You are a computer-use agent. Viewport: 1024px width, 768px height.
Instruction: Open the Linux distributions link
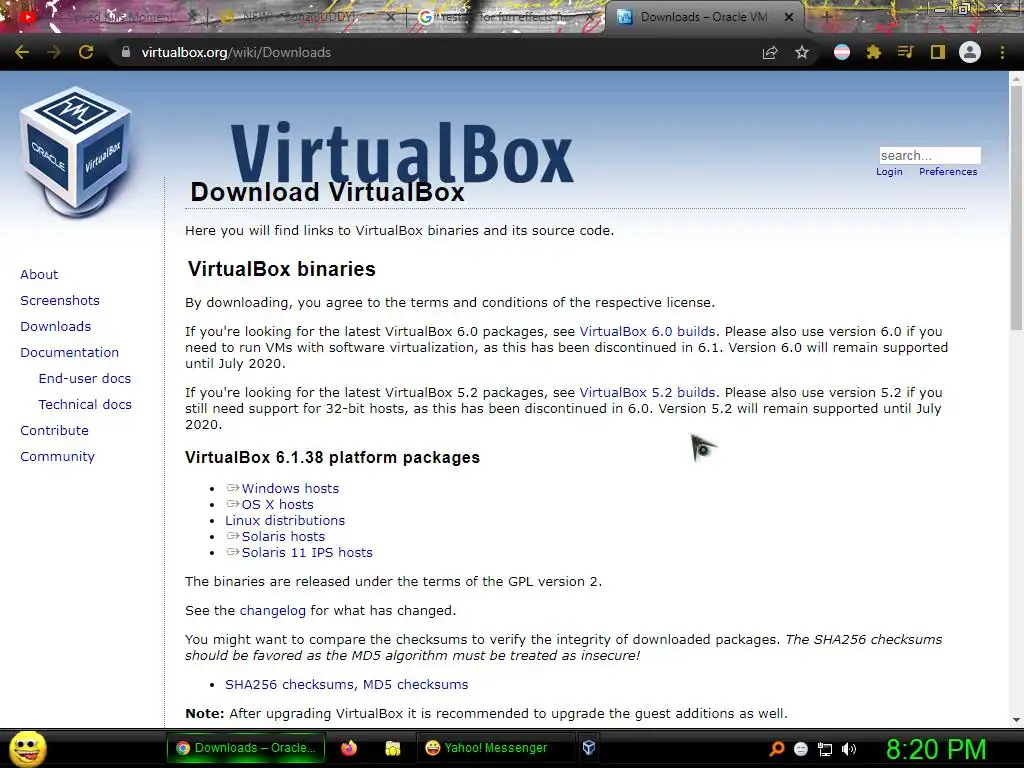pos(285,520)
